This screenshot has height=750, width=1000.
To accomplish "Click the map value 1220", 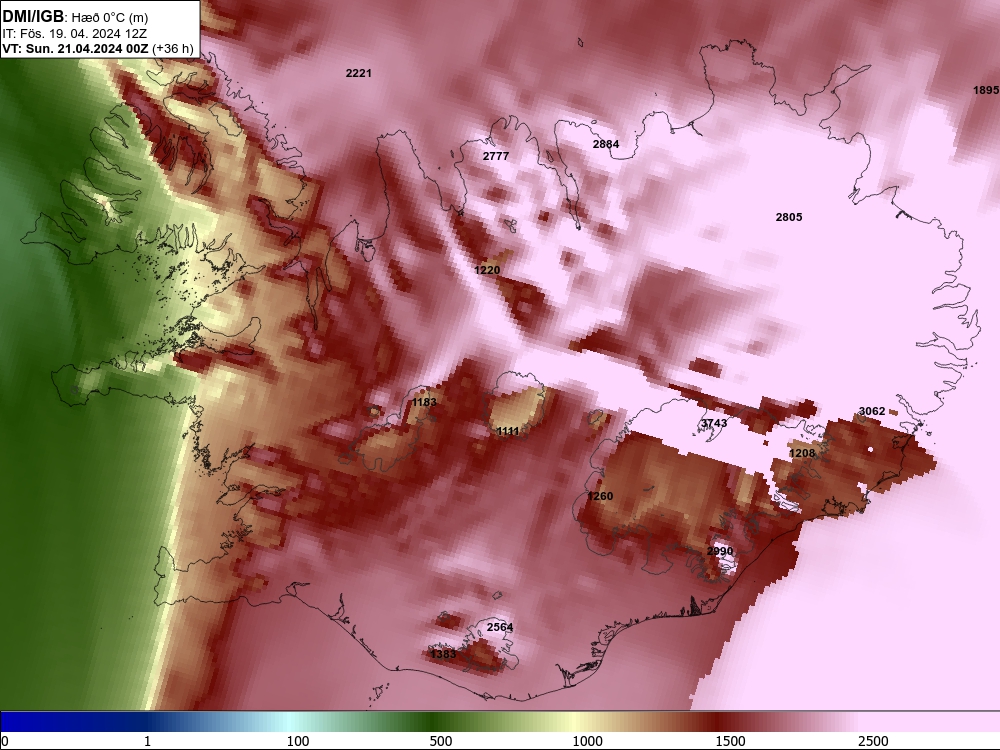I will pos(487,270).
